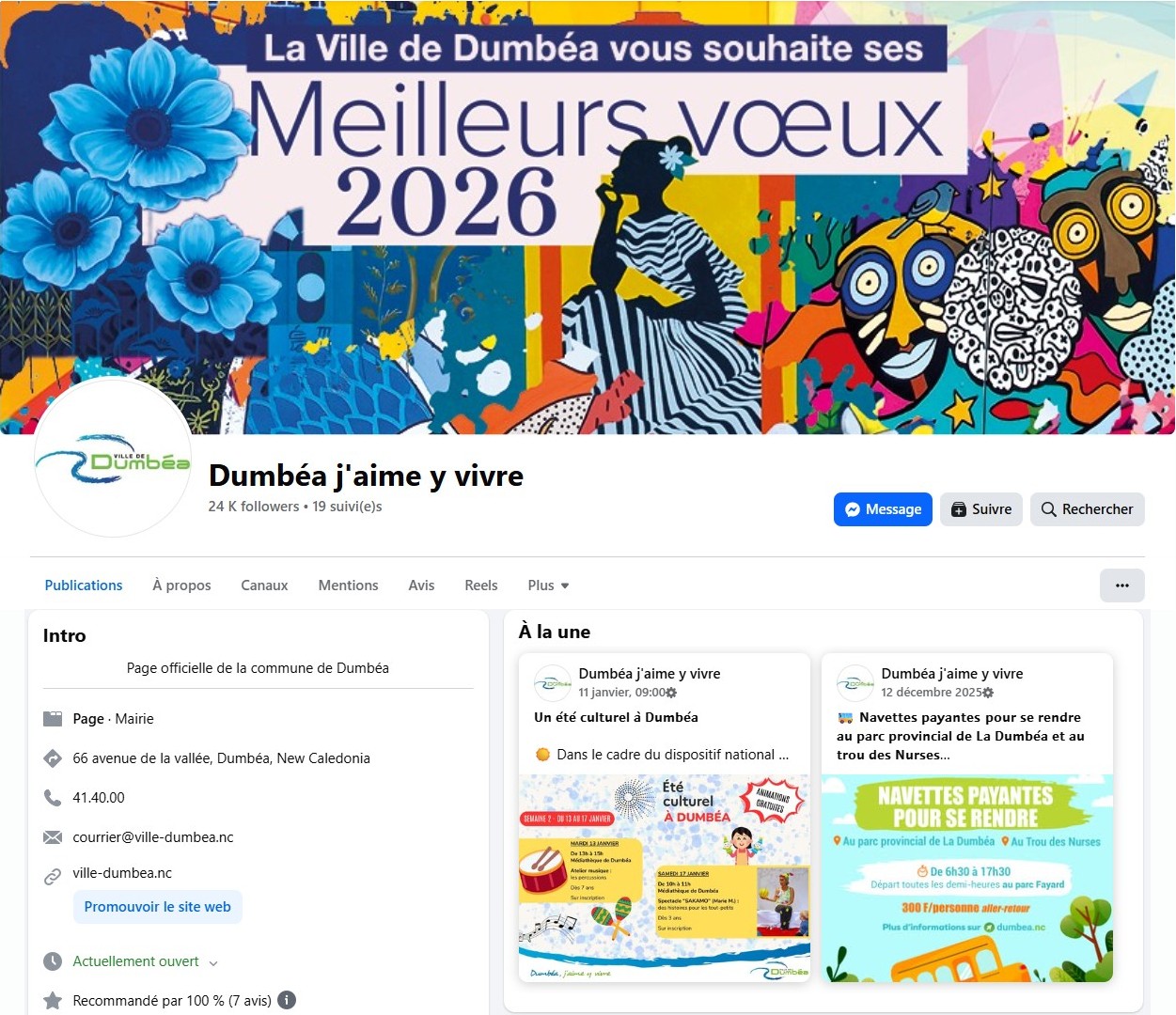Expand the Actuellement ouvert hours chevron

point(213,962)
